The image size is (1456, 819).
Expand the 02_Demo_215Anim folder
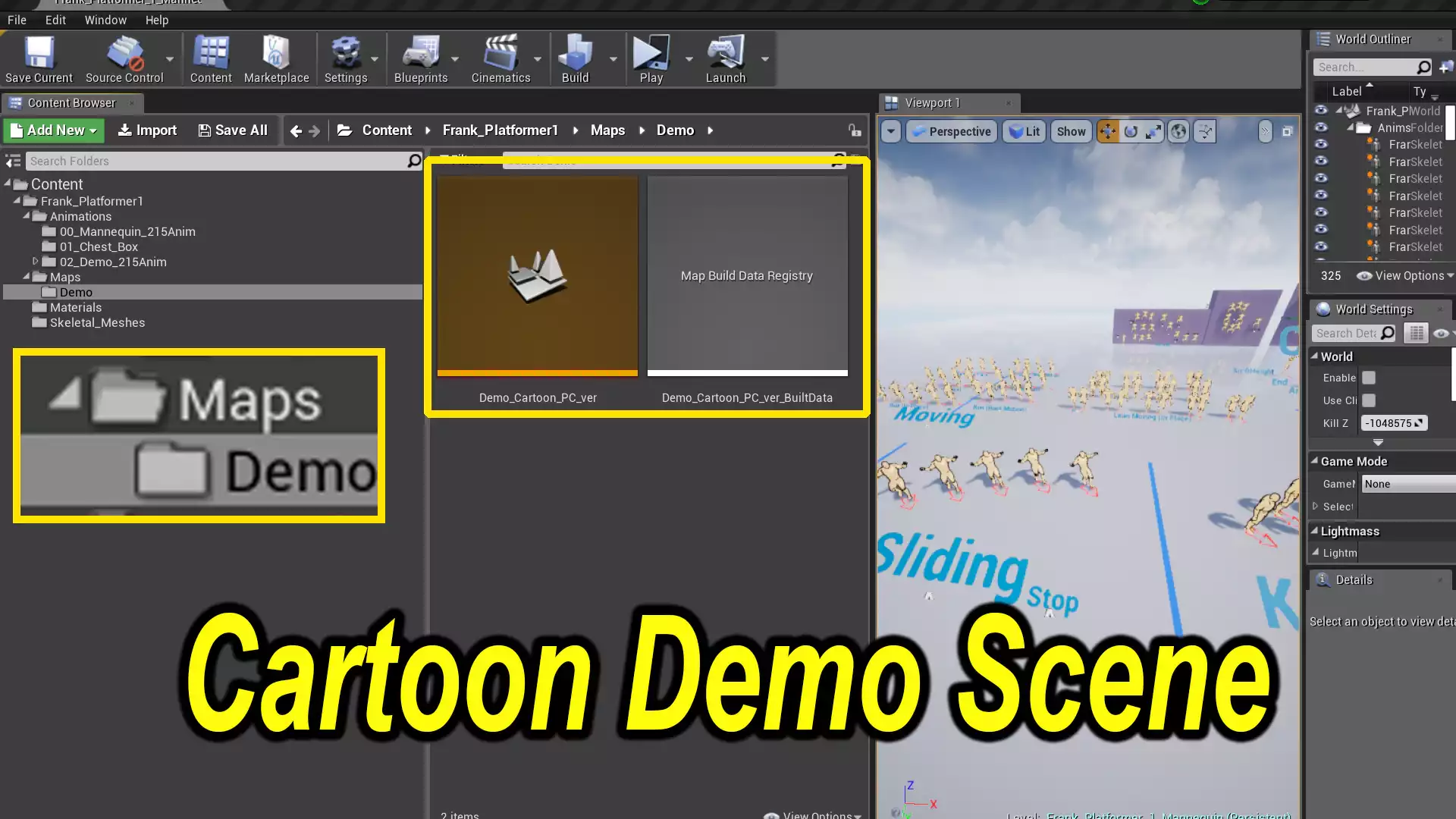point(35,262)
